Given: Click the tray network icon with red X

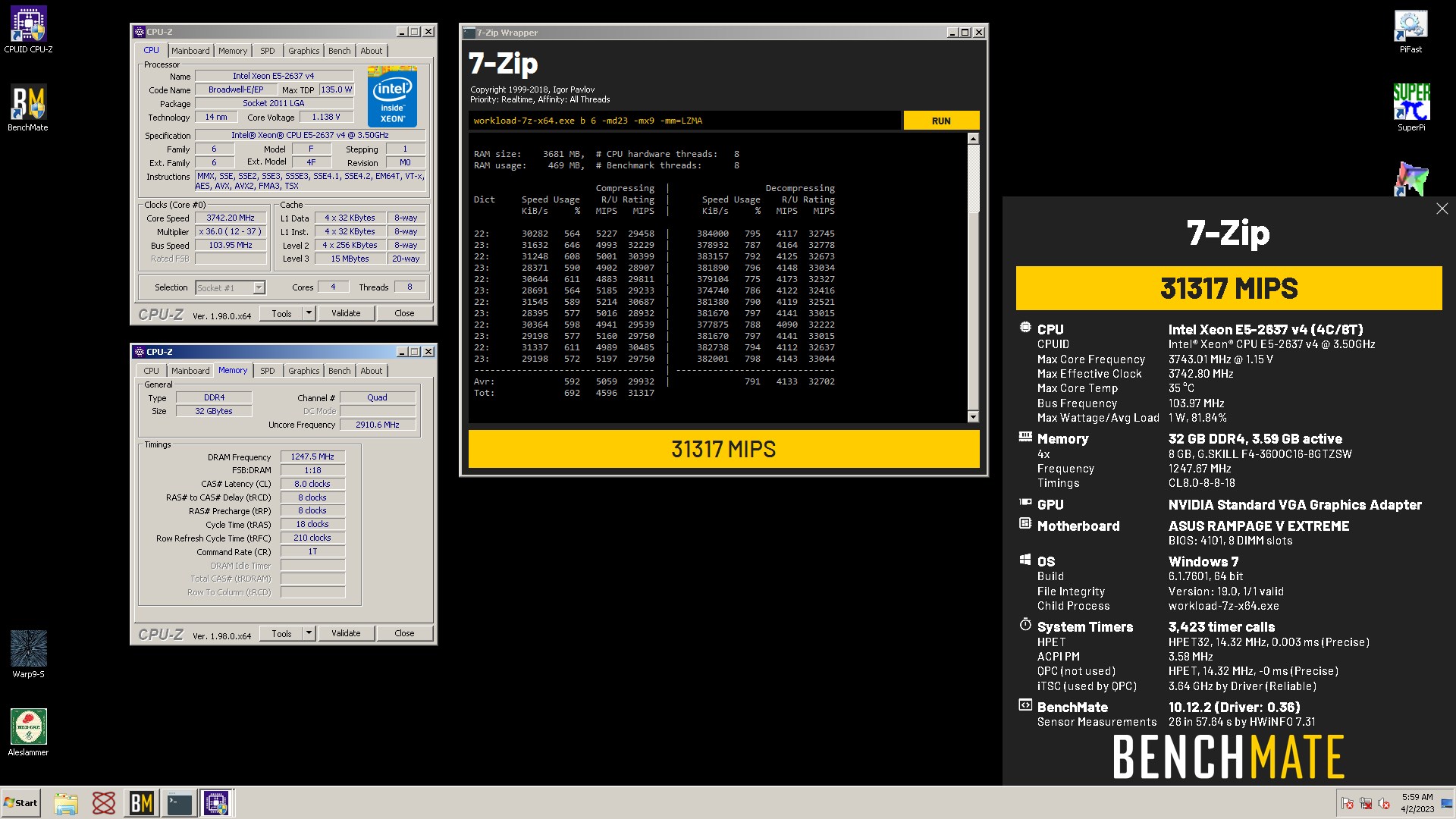Looking at the screenshot, I should coord(1366,803).
